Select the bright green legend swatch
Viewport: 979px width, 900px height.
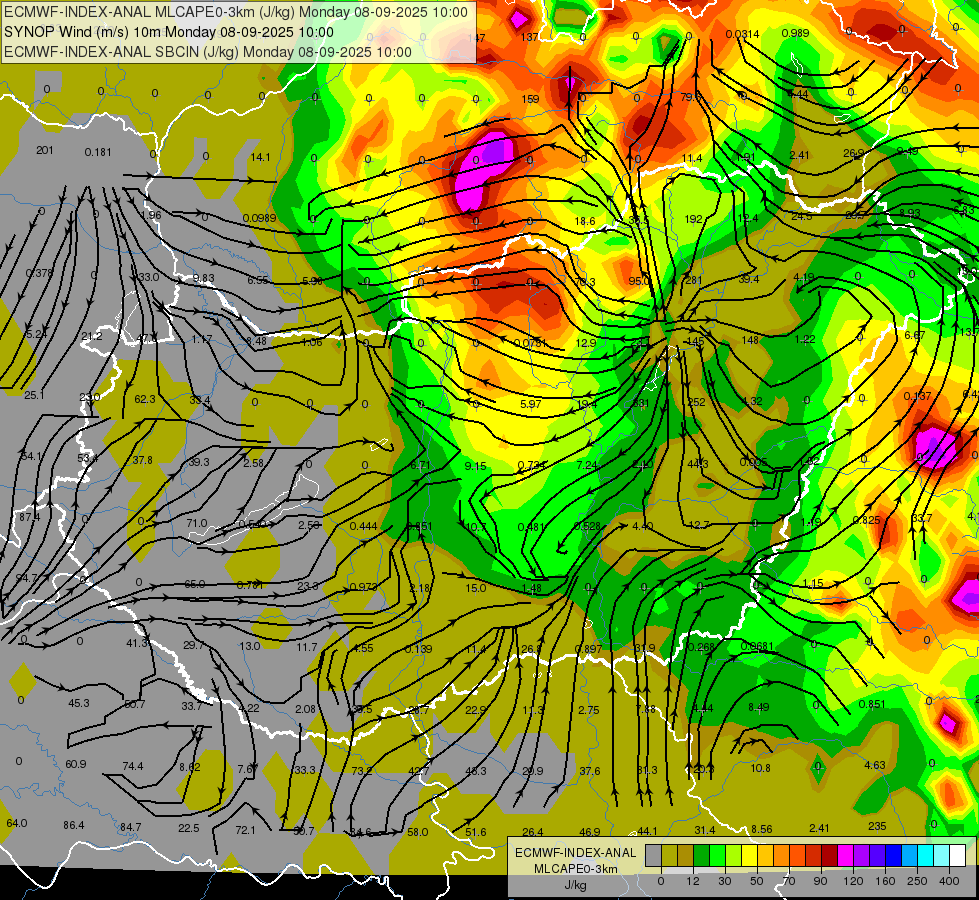click(x=717, y=856)
